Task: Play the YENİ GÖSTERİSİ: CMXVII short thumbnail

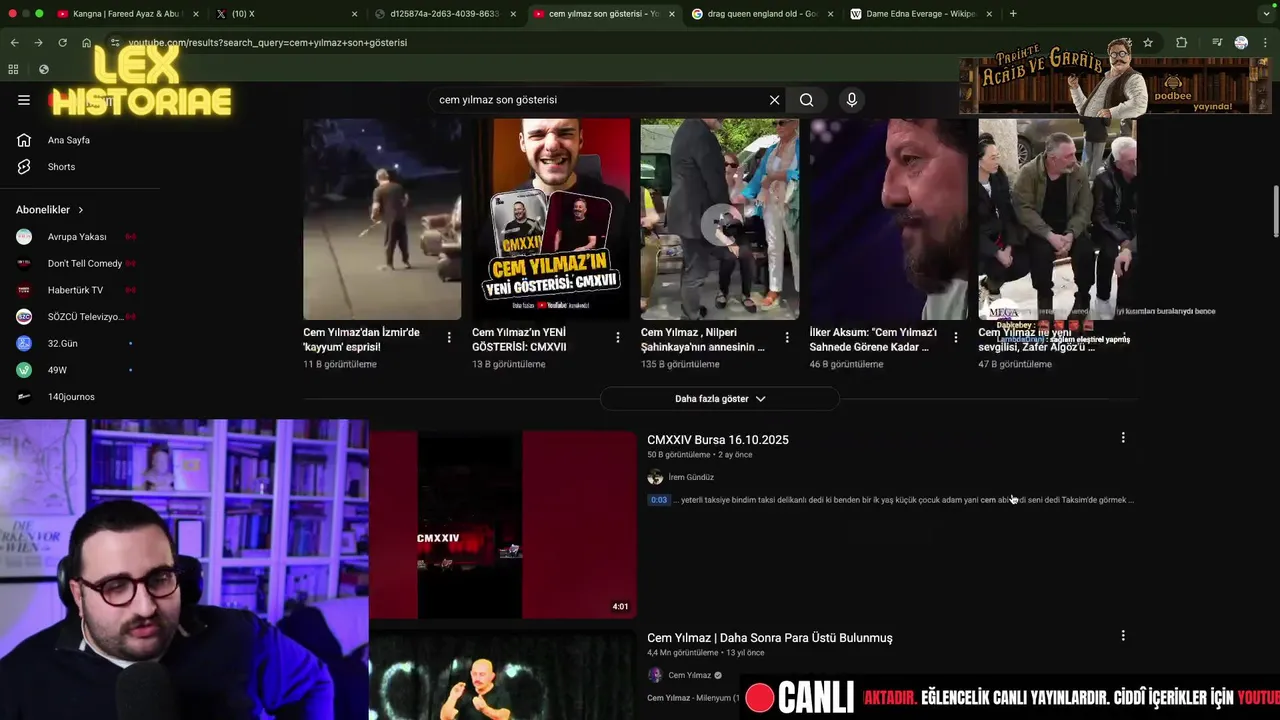Action: (551, 220)
